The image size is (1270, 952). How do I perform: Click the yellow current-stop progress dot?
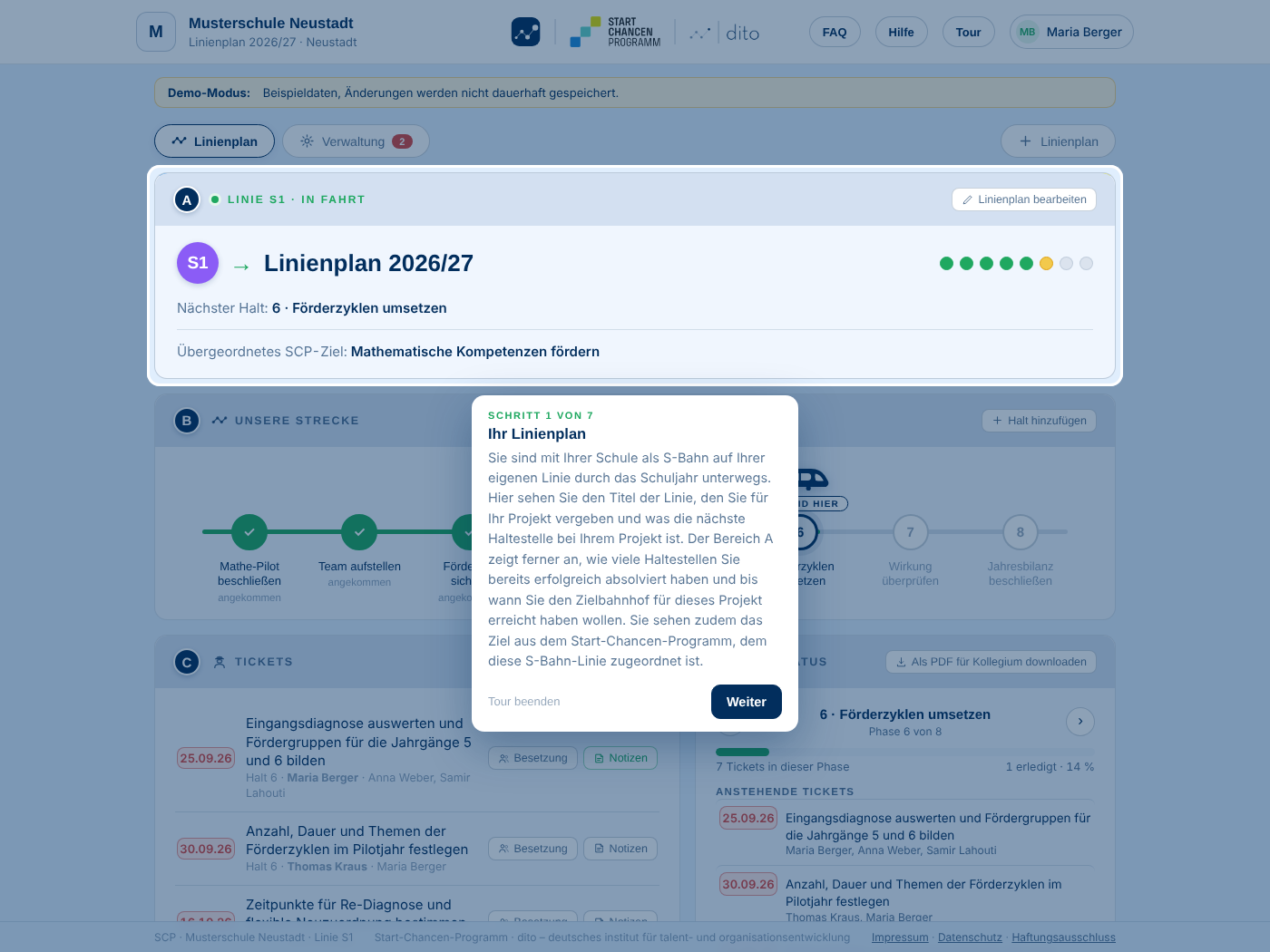(1047, 263)
